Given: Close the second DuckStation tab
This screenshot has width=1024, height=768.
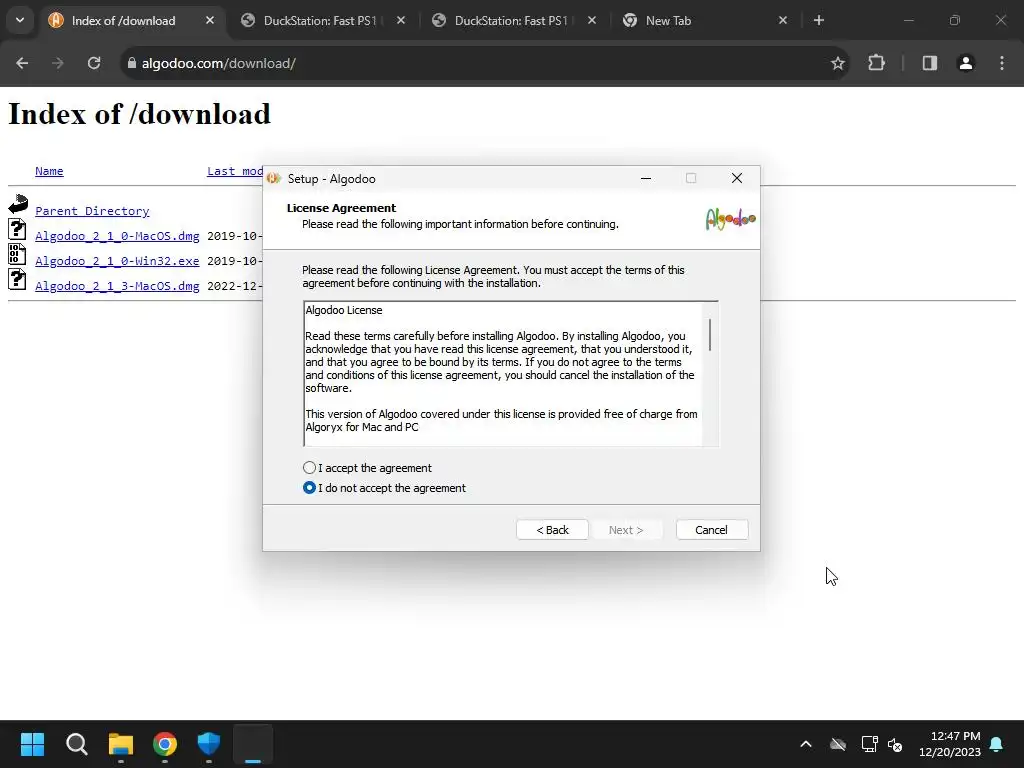Looking at the screenshot, I should pyautogui.click(x=592, y=20).
